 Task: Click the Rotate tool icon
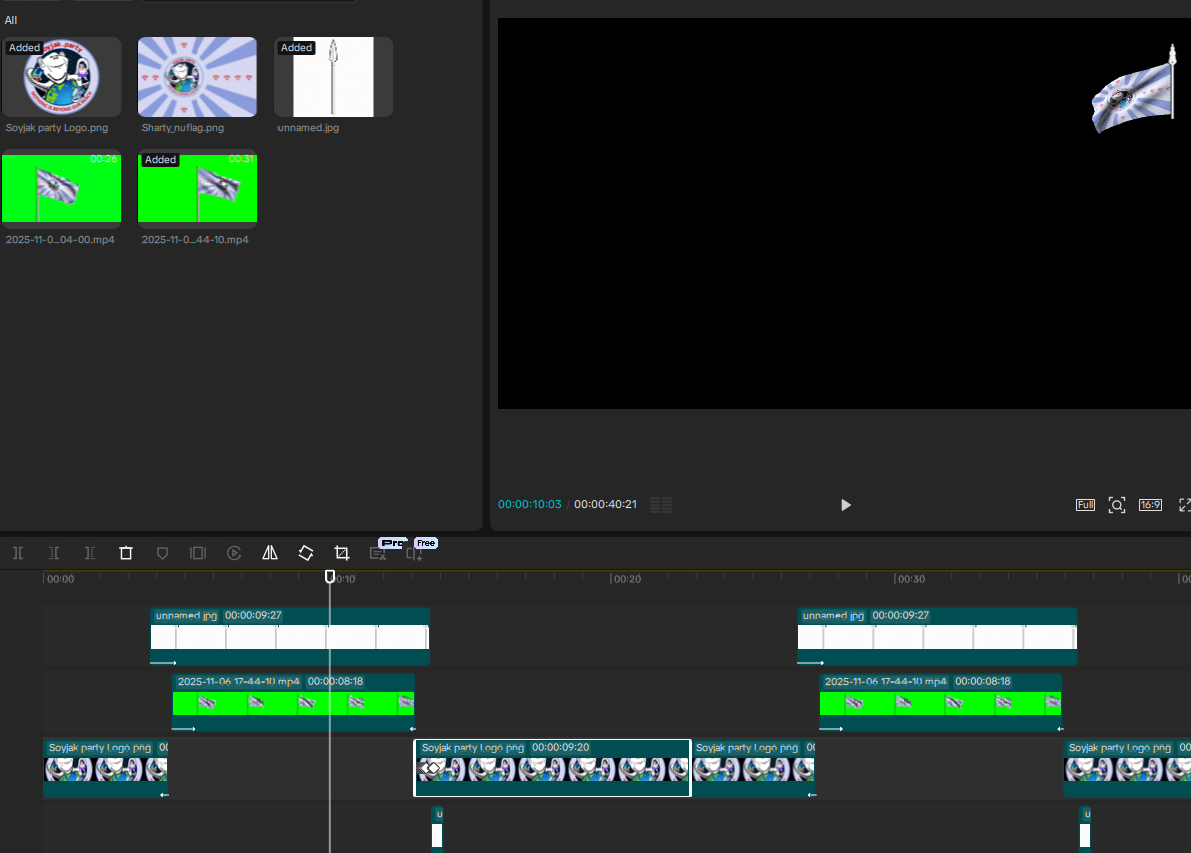click(x=306, y=553)
